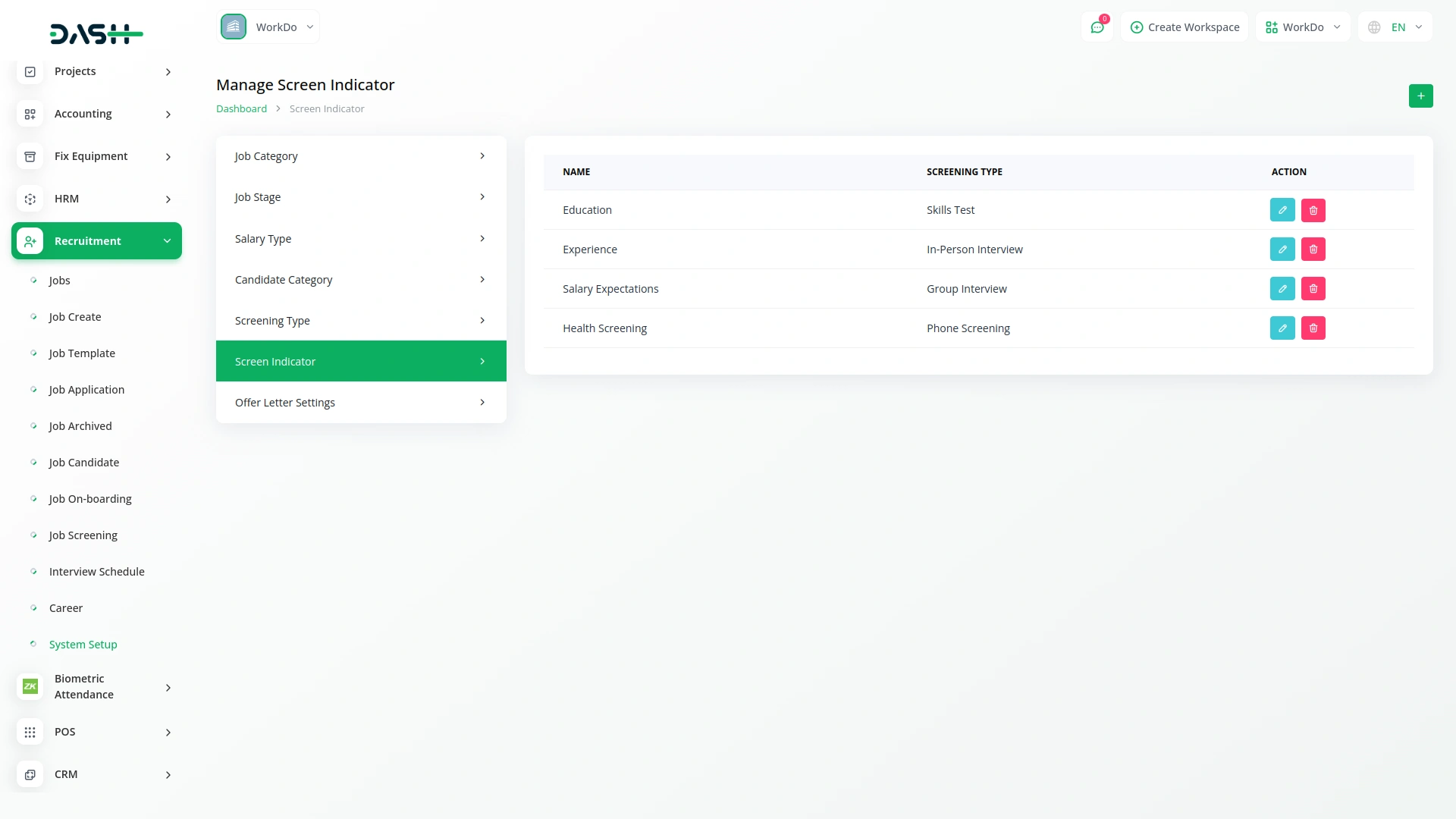Select the Screen Indicator settings tab
This screenshot has height=819, width=1456.
pyautogui.click(x=361, y=362)
